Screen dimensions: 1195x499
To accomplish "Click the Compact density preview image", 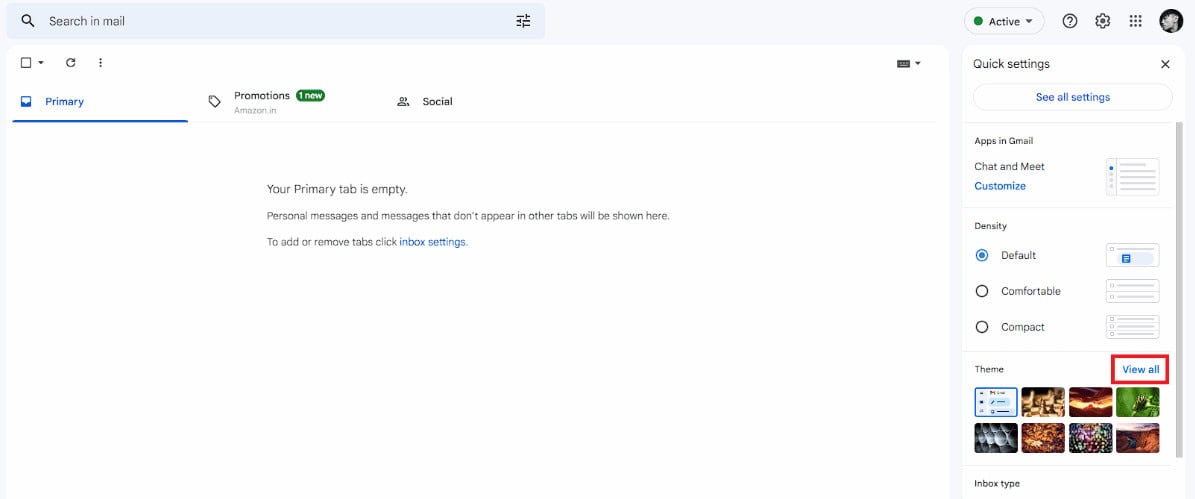I will coord(1133,327).
